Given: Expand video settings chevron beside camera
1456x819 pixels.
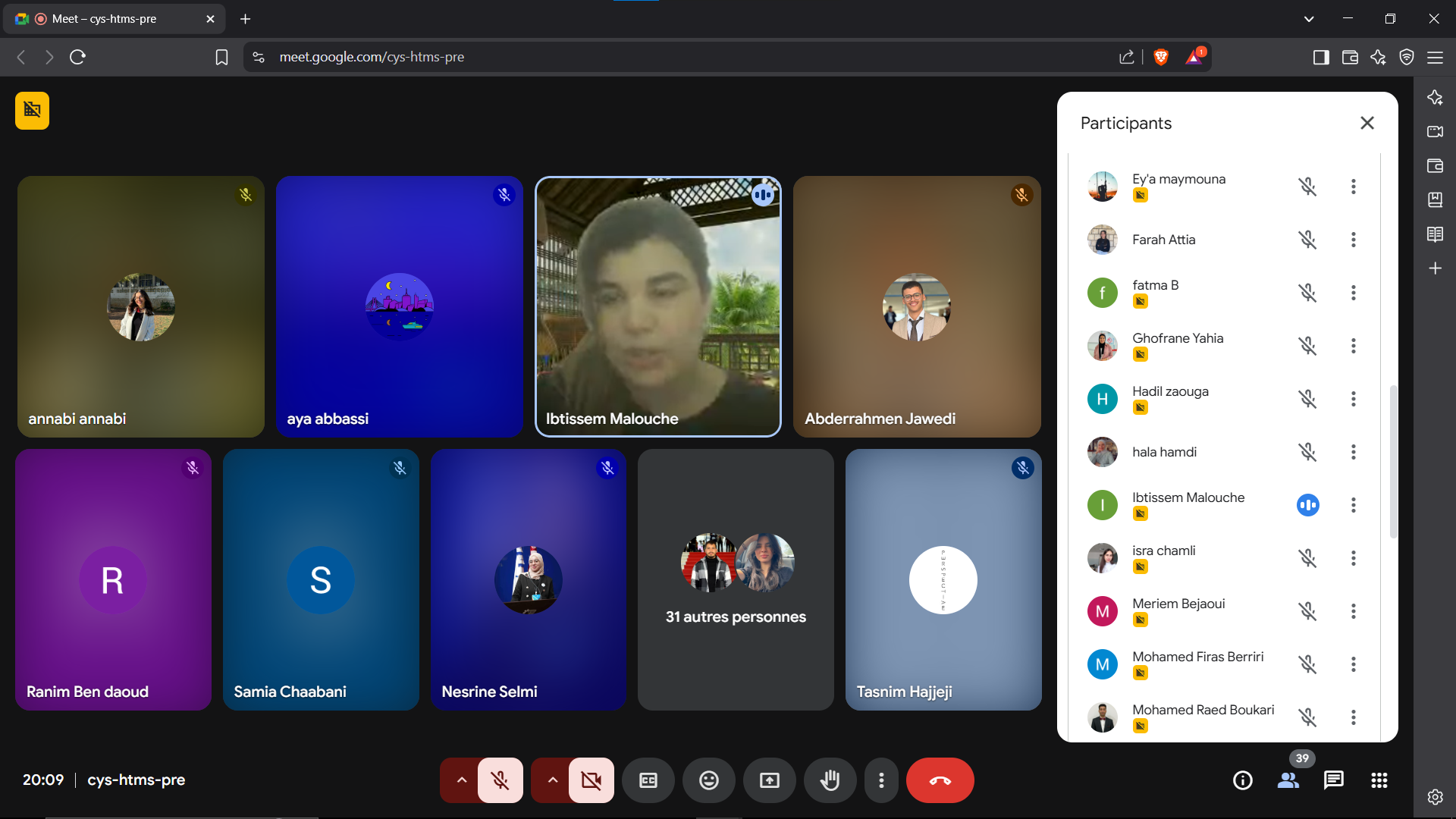Looking at the screenshot, I should 552,780.
